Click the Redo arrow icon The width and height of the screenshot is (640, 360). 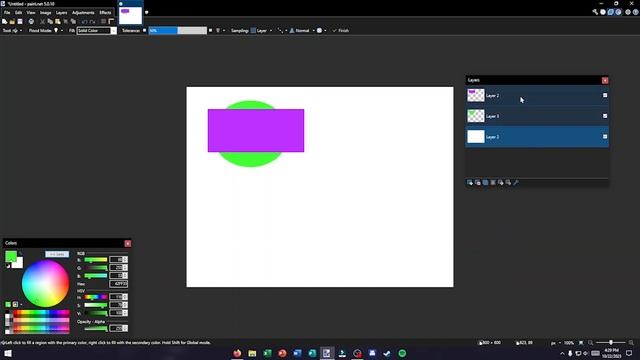click(92, 21)
